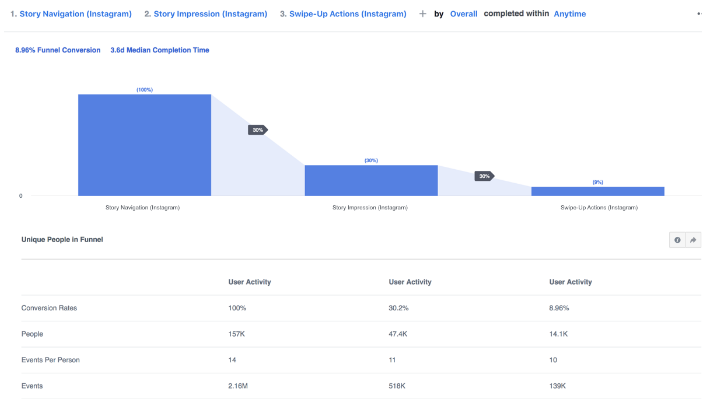Click the 47.4K People value

click(x=398, y=334)
